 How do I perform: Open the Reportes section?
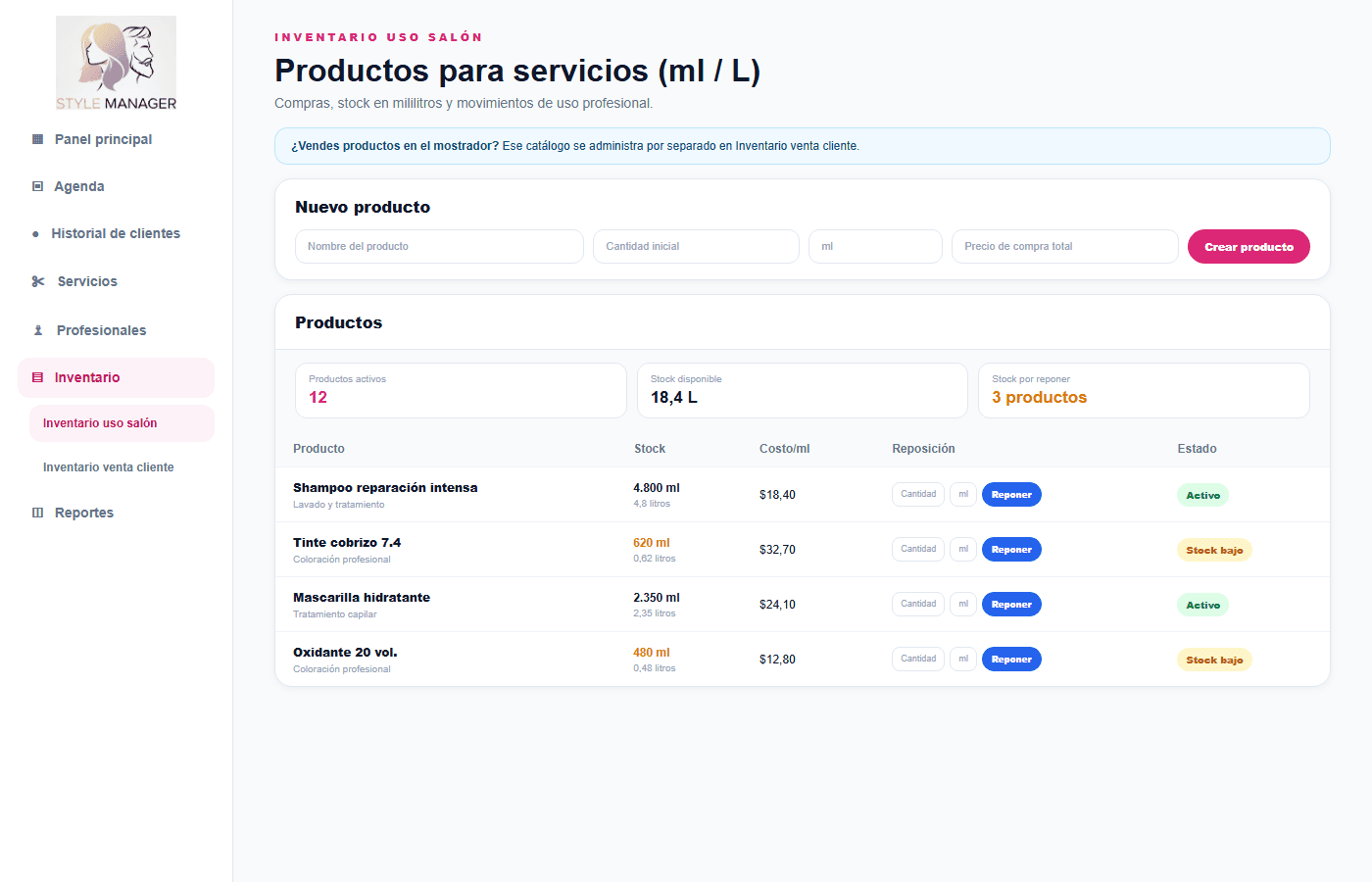click(x=116, y=513)
